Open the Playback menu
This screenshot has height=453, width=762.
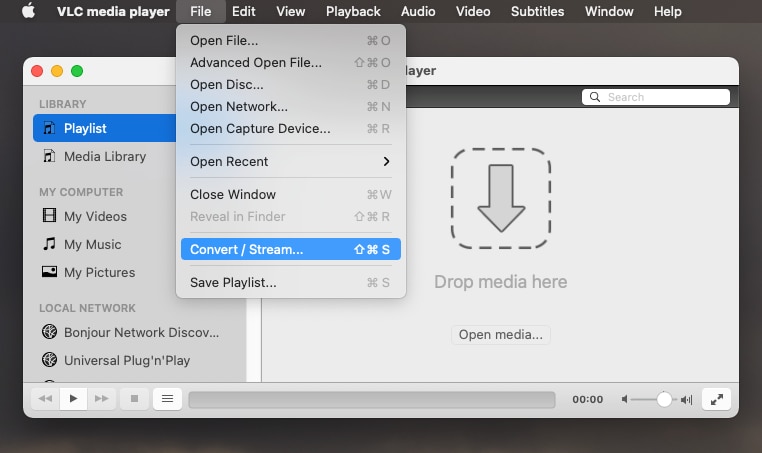click(x=353, y=11)
